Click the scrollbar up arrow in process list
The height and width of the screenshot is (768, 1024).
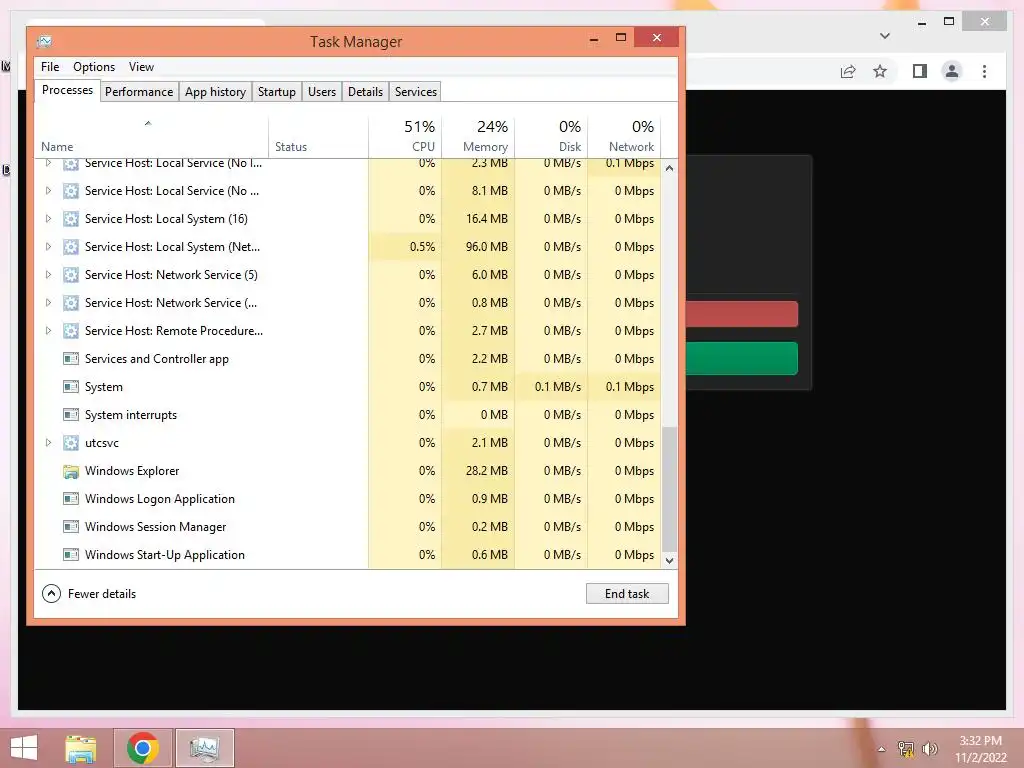coord(669,168)
